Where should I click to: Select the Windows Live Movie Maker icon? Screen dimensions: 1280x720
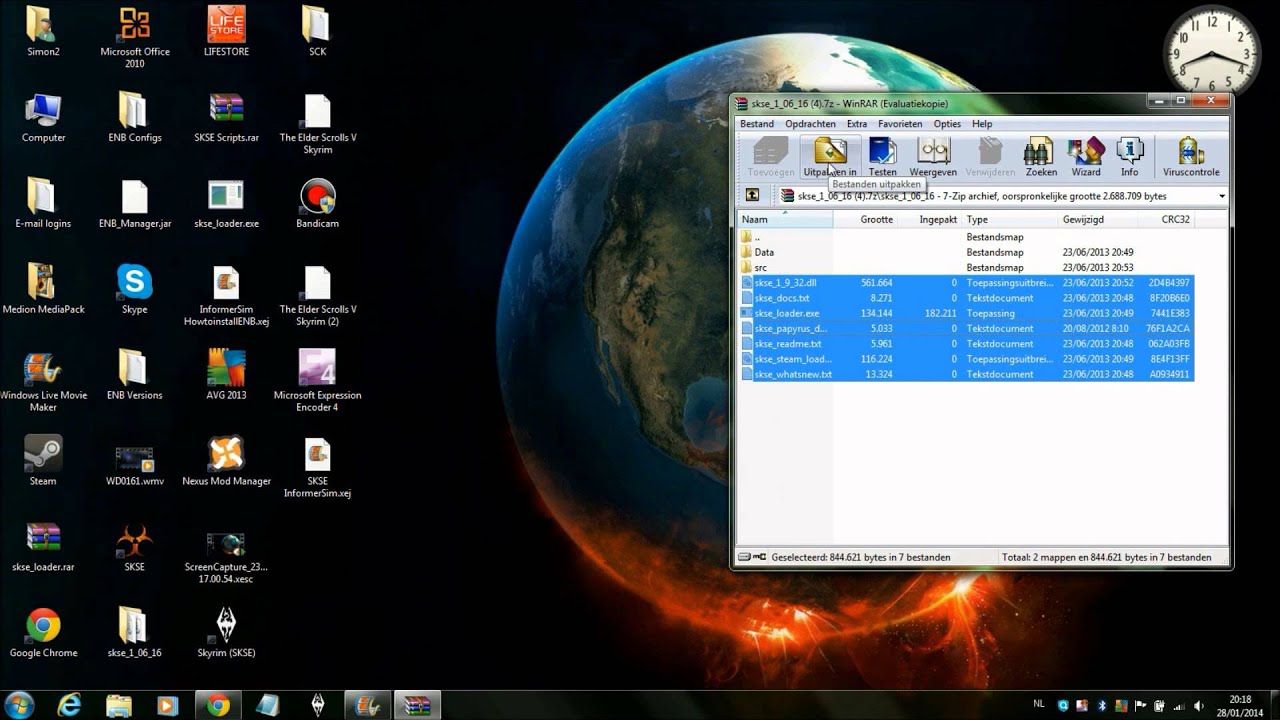click(x=43, y=381)
